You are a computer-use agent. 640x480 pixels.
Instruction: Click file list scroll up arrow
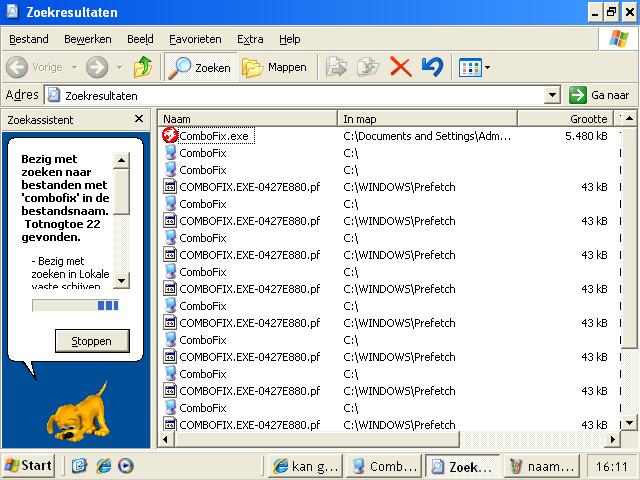click(629, 119)
